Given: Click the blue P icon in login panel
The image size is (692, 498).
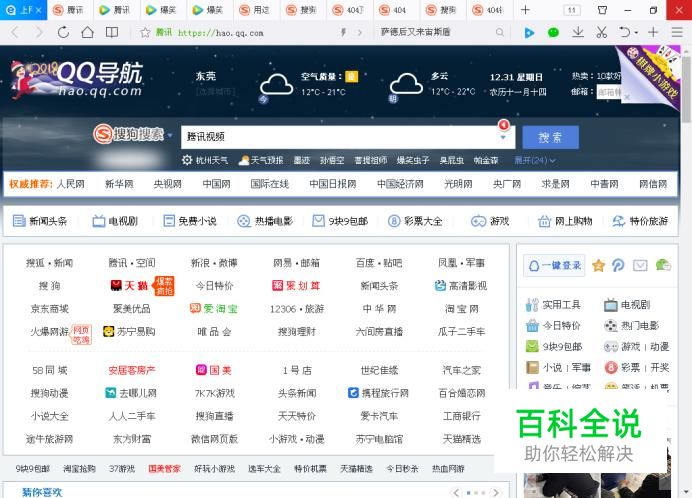Looking at the screenshot, I should 618,265.
